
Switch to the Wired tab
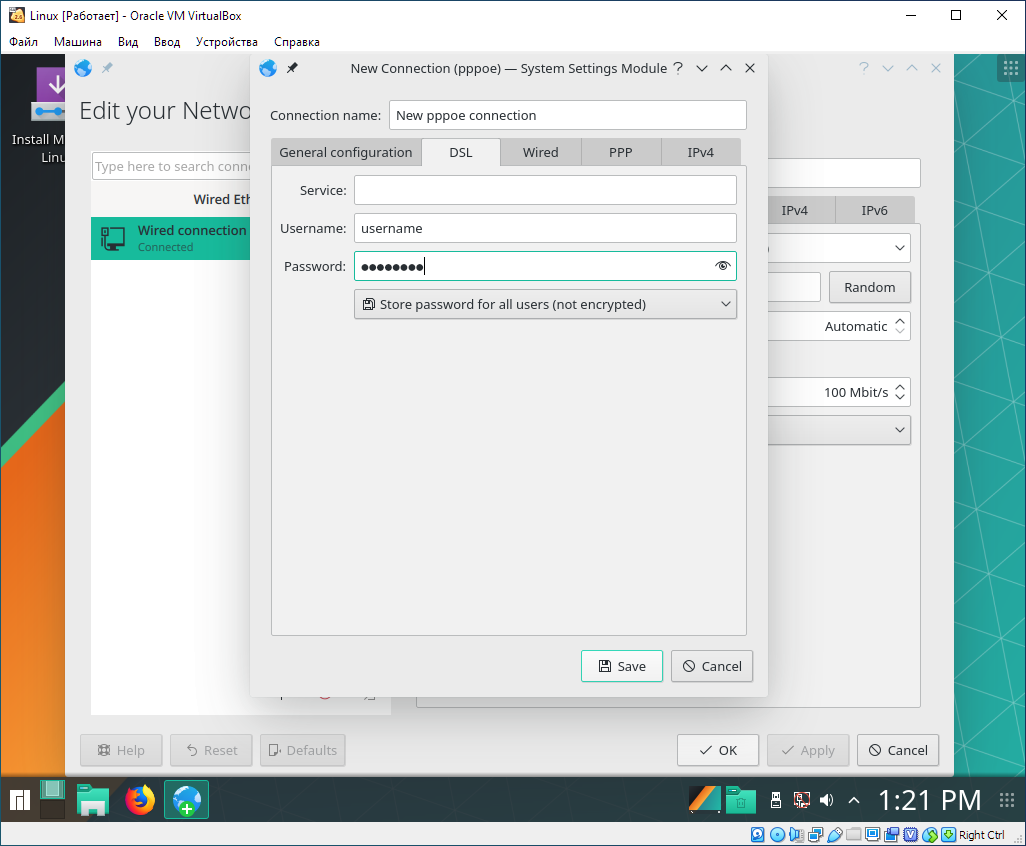tap(540, 152)
